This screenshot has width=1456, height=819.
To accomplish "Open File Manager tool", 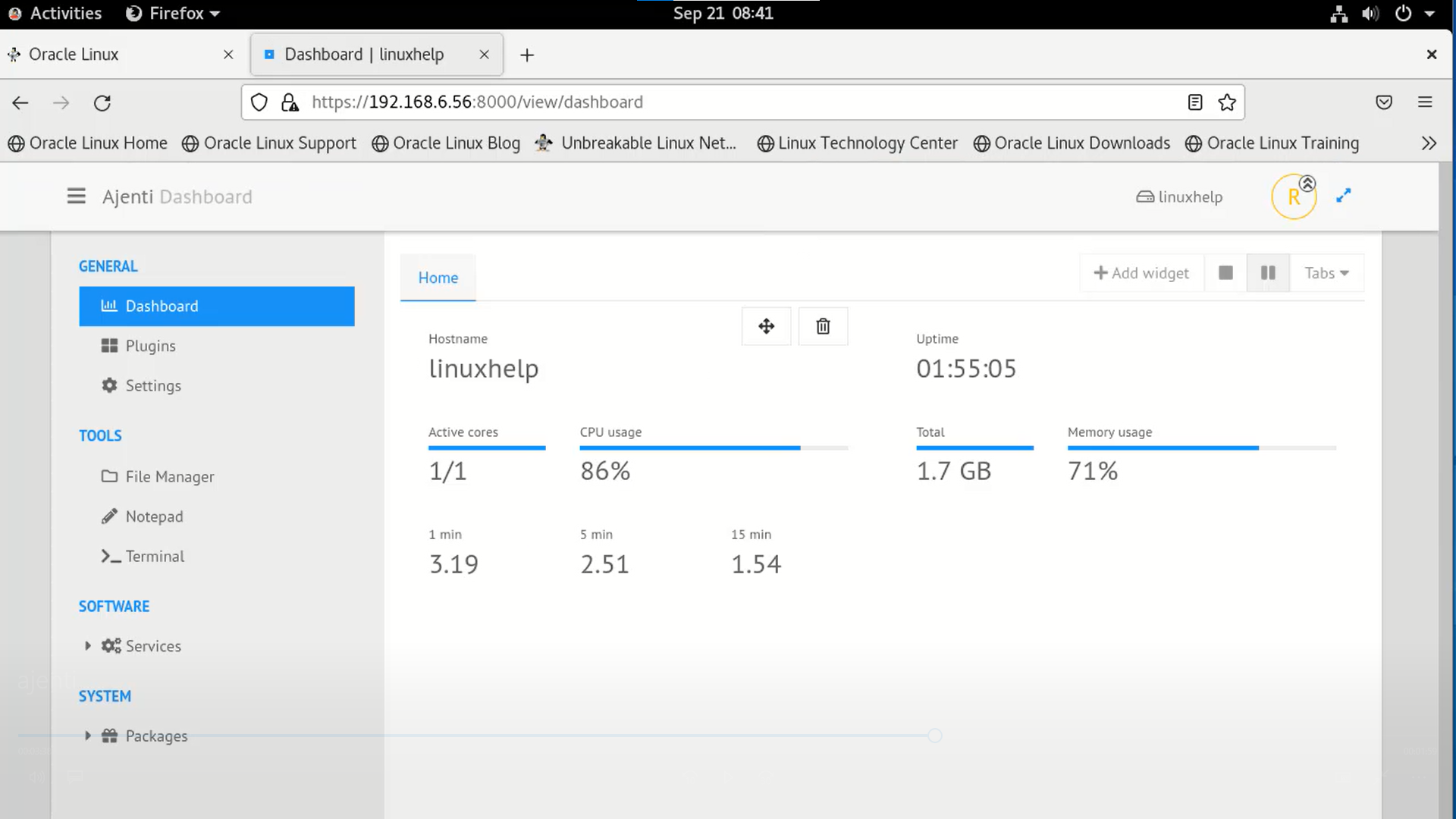I will [217, 476].
